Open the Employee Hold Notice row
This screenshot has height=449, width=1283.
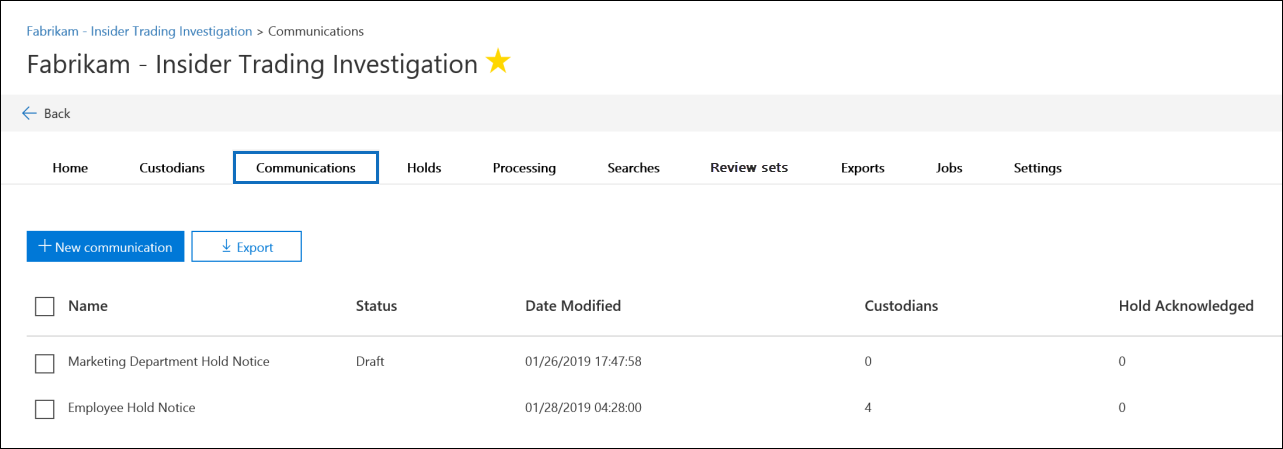641,408
